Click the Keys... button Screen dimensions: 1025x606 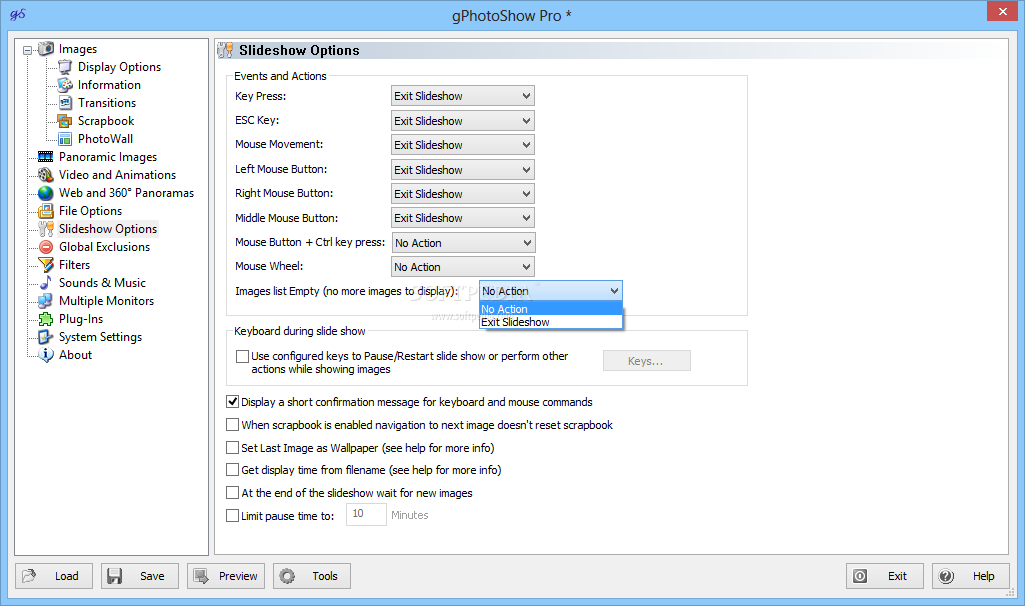click(x=647, y=361)
